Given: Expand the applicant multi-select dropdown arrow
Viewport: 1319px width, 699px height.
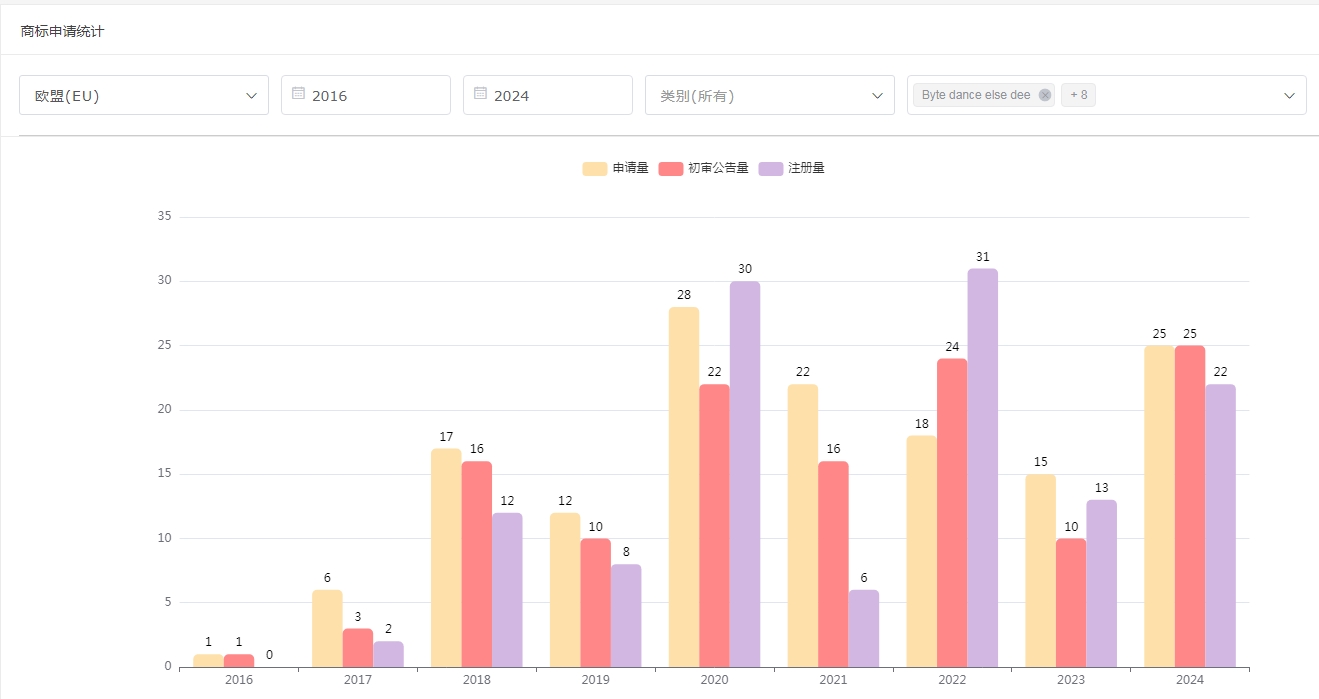Looking at the screenshot, I should click(1289, 95).
